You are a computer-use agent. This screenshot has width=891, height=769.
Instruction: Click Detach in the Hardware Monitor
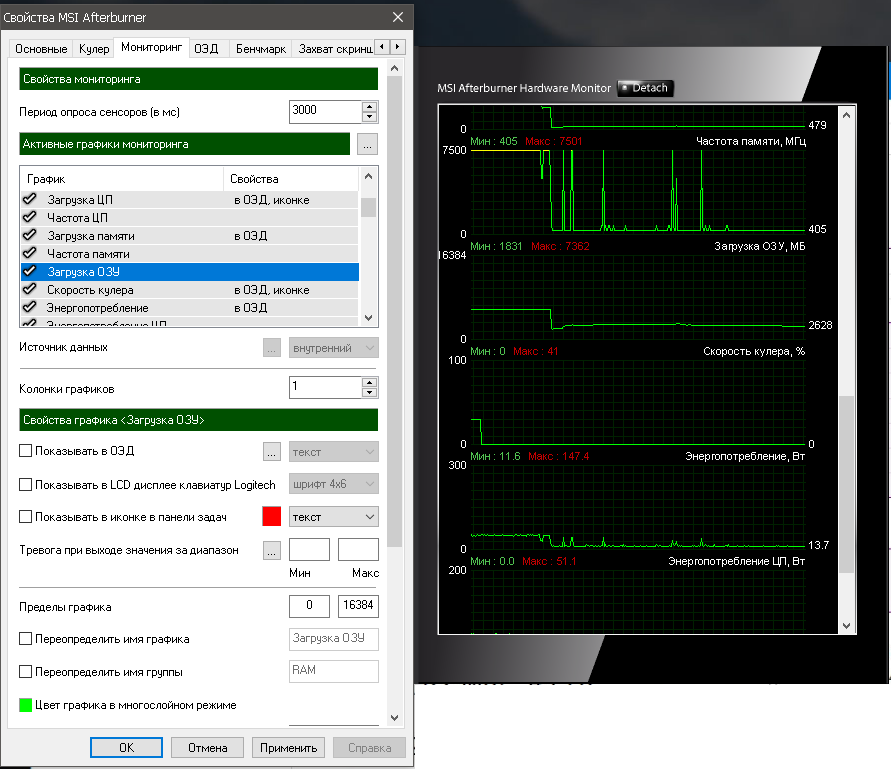click(646, 88)
